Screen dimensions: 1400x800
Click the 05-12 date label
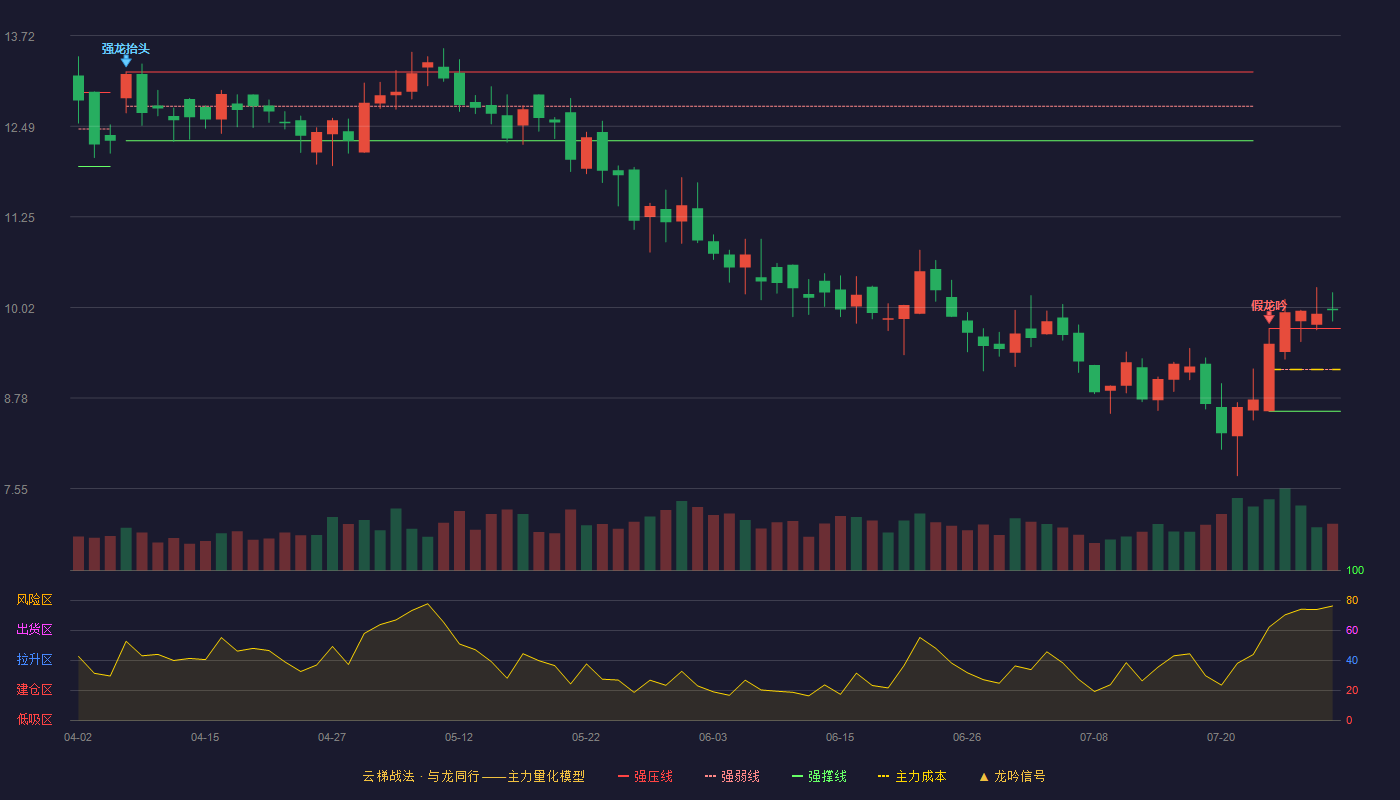(x=459, y=737)
